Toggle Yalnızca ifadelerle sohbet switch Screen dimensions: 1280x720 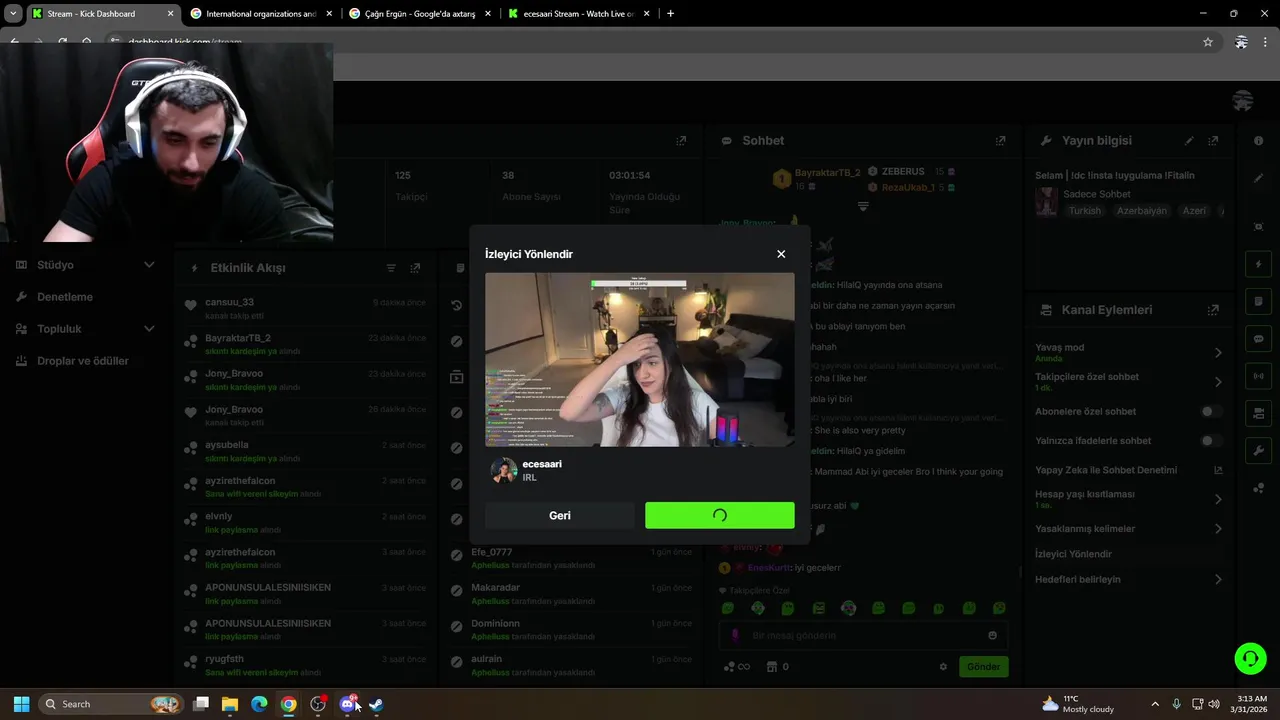(x=1211, y=440)
